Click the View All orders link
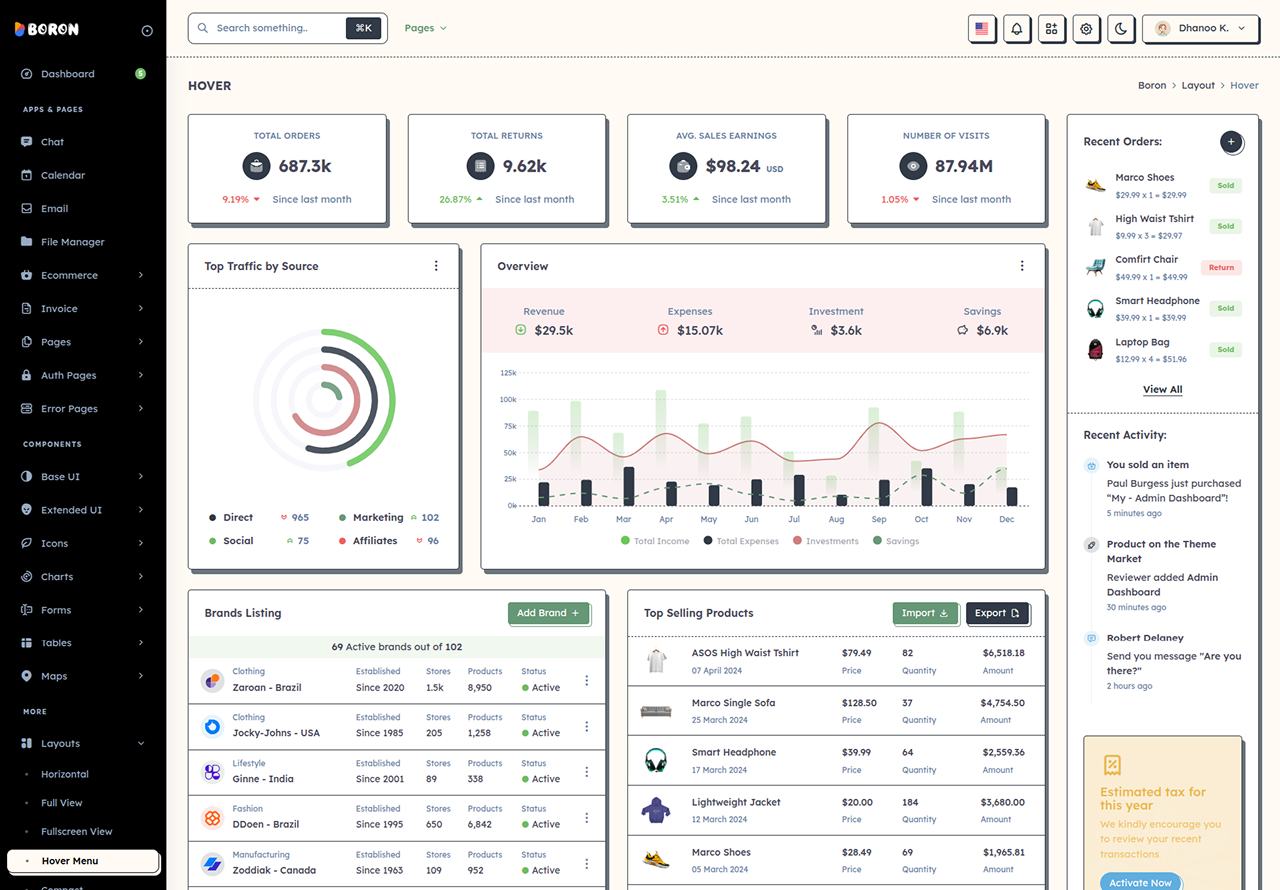Viewport: 1280px width, 890px height. click(1163, 390)
